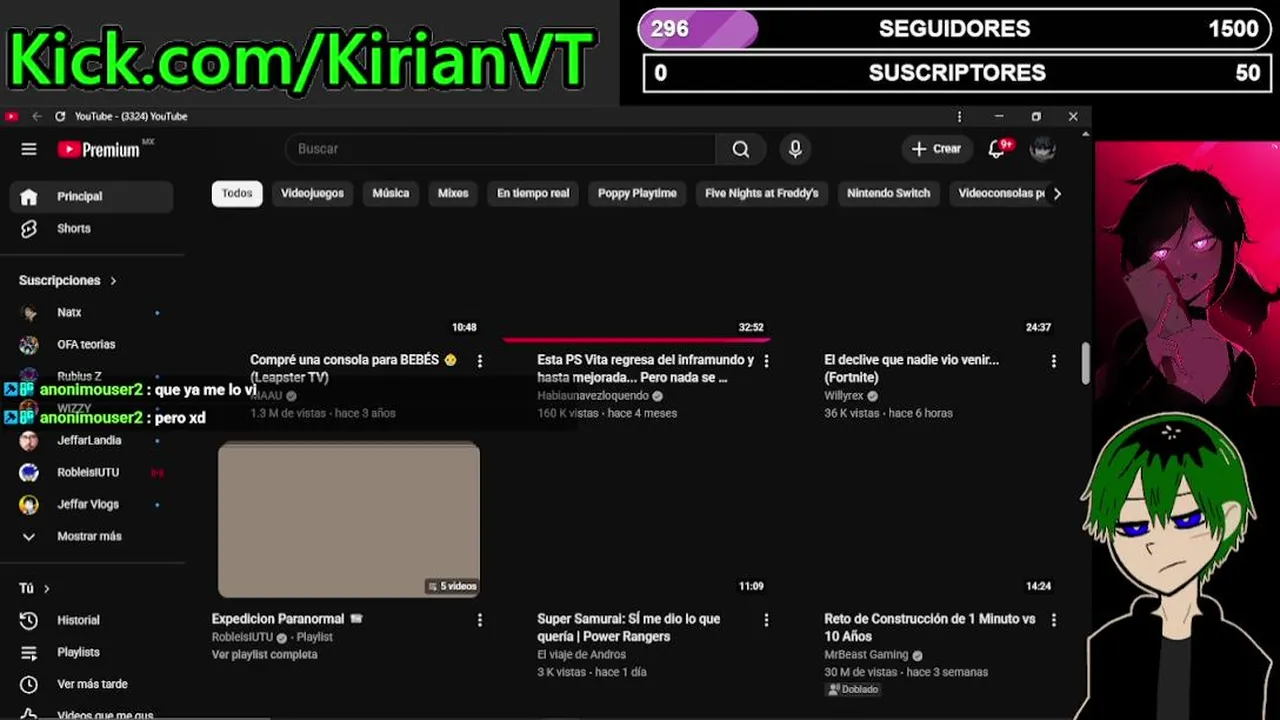This screenshot has width=1280, height=720.
Task: Open video Esta PS Vita regresa
Action: (x=646, y=368)
